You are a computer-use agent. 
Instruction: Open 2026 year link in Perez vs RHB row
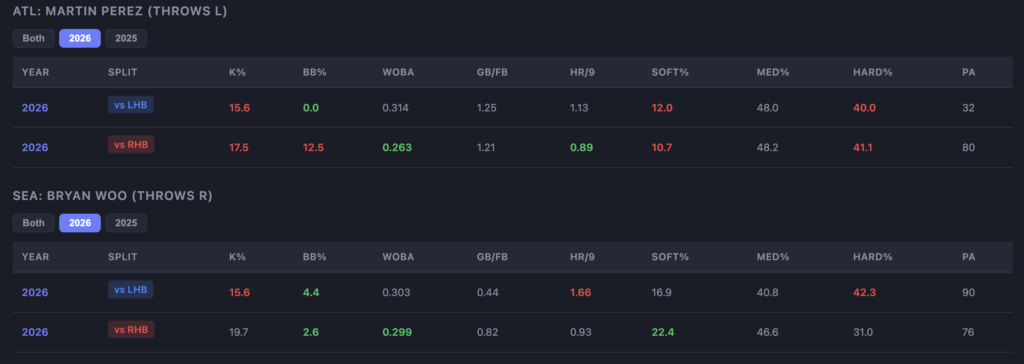coord(35,148)
